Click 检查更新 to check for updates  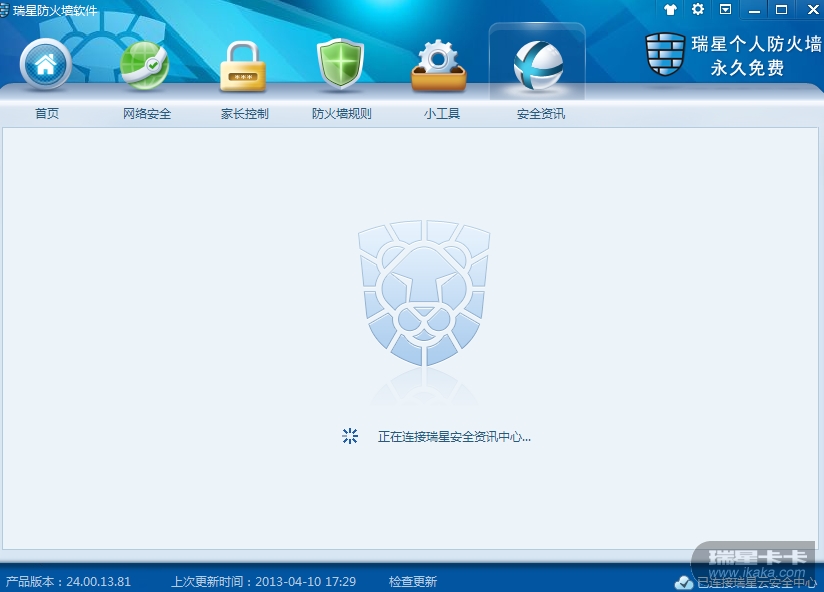[413, 581]
